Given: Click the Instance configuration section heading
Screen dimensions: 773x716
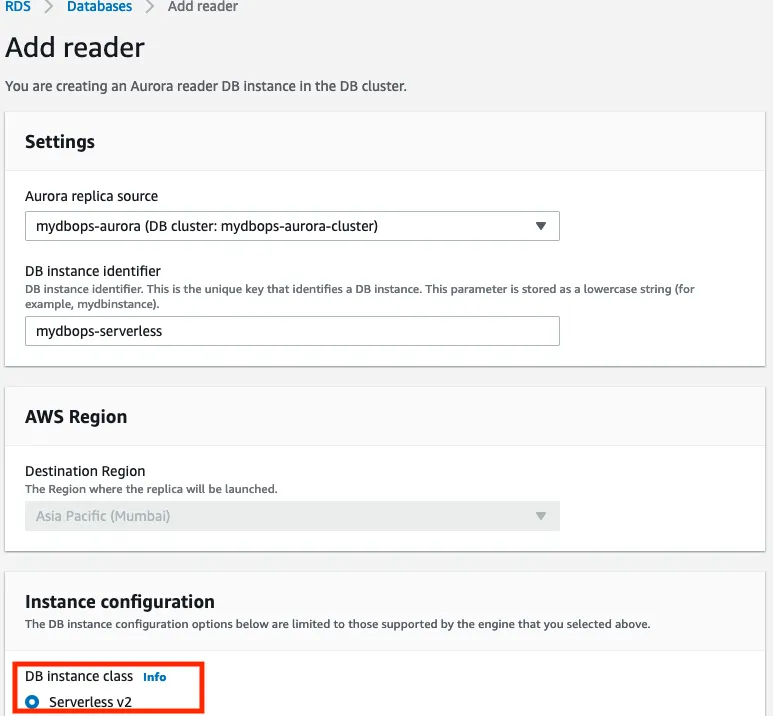Looking at the screenshot, I should point(120,602).
